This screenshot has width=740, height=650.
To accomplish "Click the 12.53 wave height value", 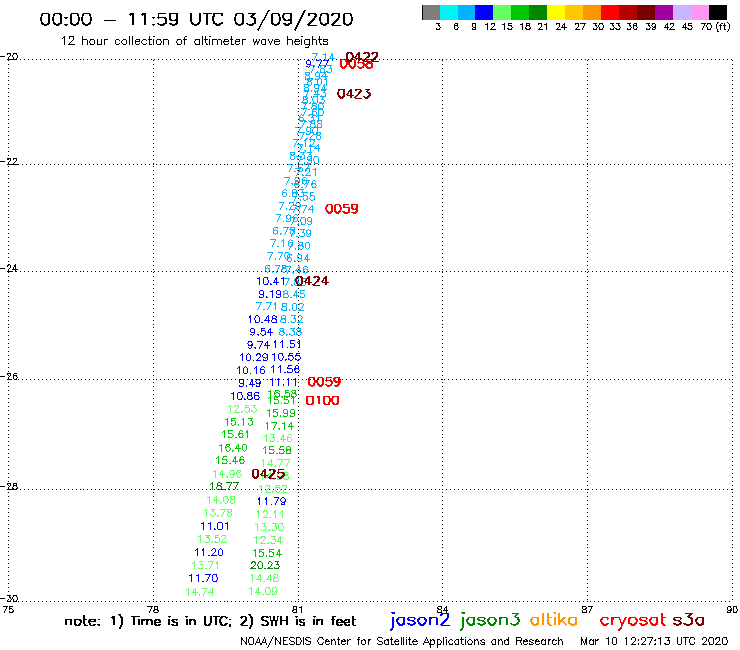I will tap(242, 409).
